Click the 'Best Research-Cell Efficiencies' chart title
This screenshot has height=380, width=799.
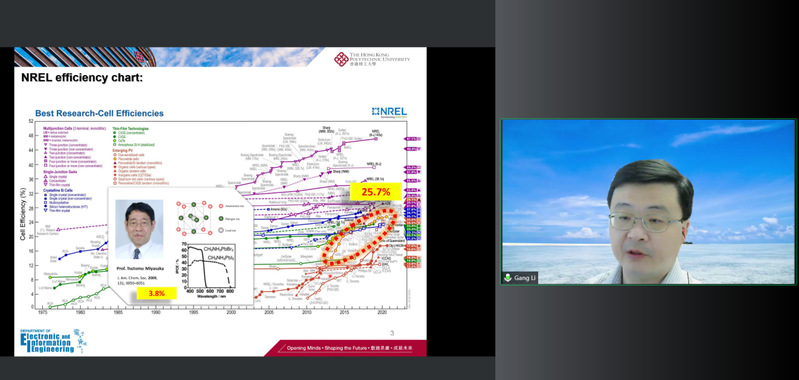(99, 113)
